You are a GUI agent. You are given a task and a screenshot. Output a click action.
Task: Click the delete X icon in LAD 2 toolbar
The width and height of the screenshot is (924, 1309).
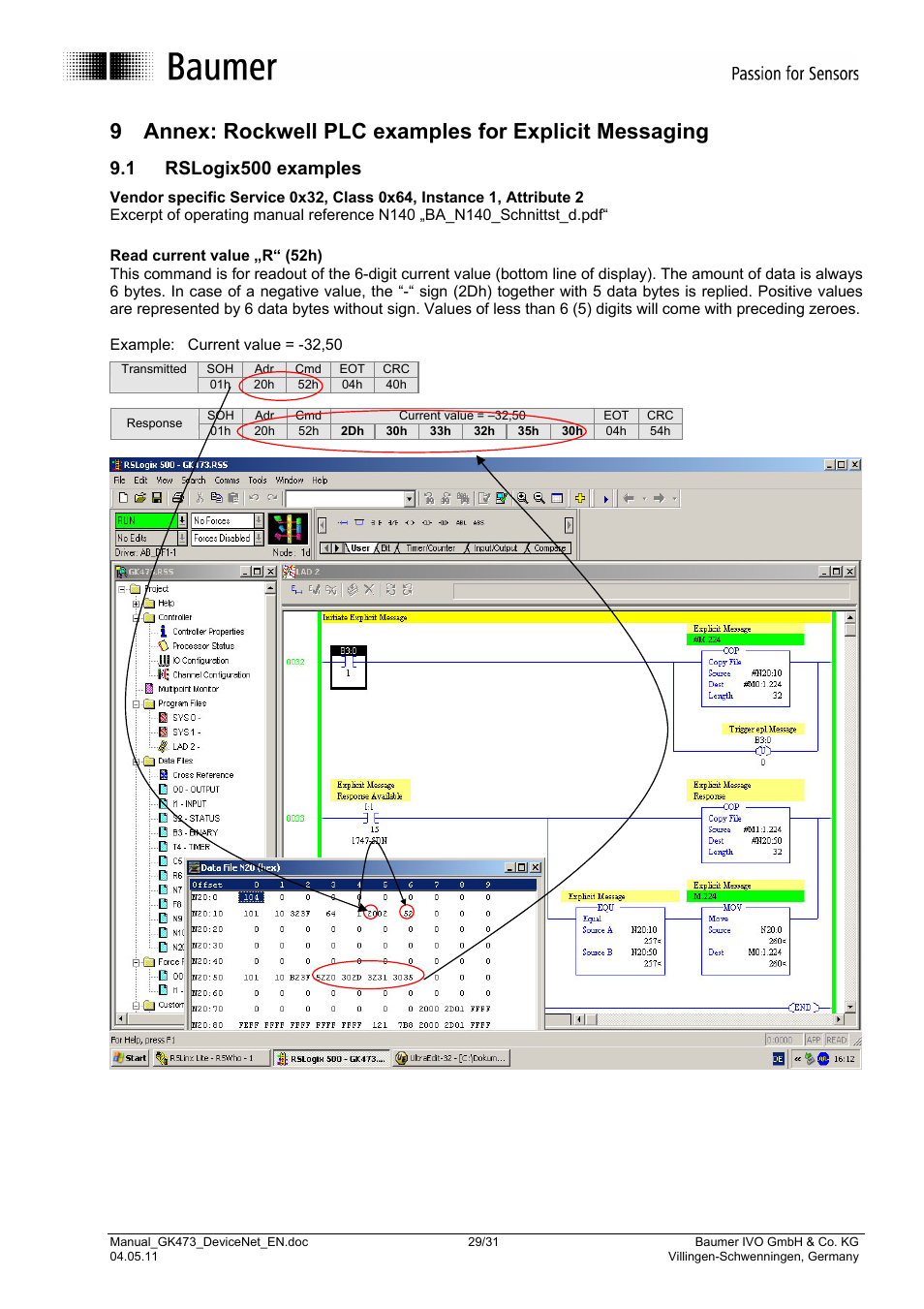[369, 589]
